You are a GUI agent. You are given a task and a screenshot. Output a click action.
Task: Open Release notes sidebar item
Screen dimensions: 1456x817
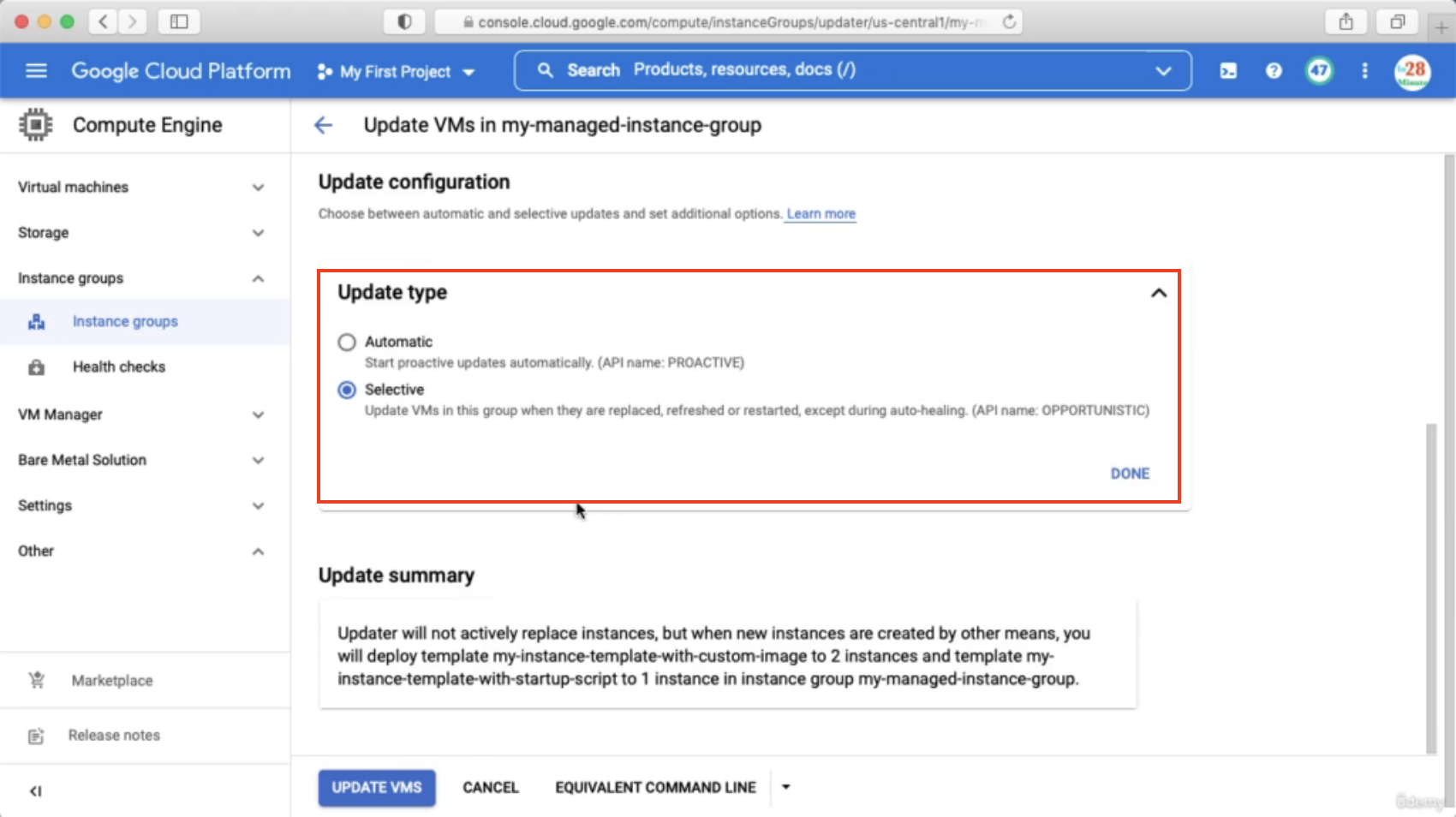tap(146, 736)
